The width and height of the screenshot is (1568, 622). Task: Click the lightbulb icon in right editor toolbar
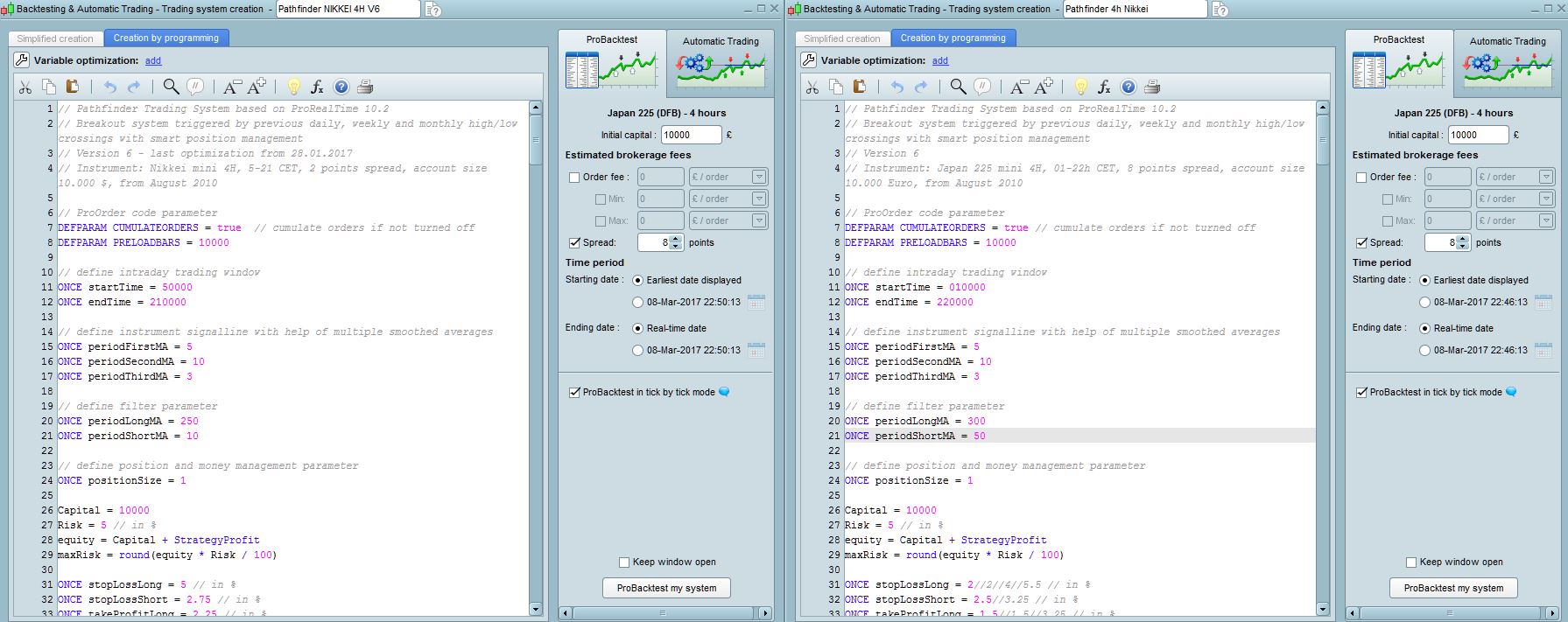pos(1080,87)
